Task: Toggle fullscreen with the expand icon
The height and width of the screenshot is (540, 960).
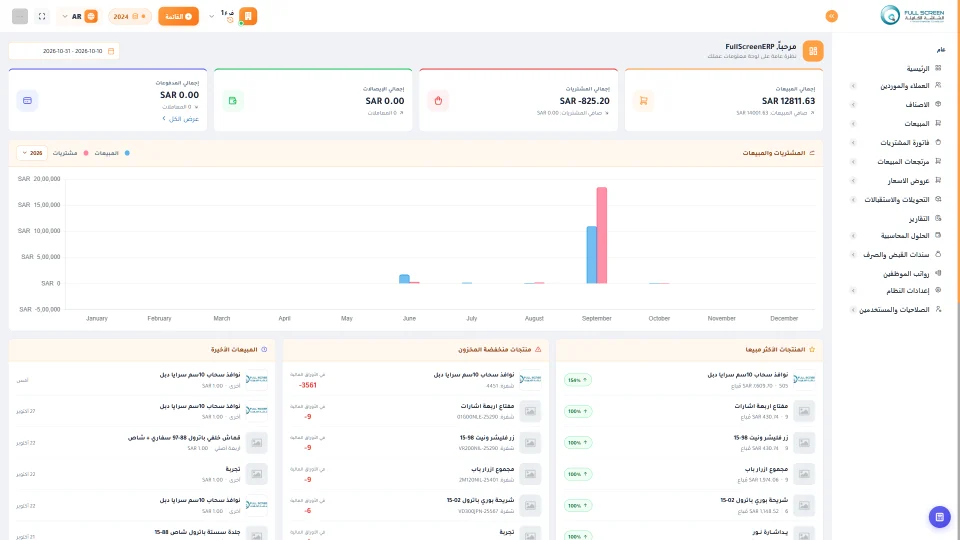Action: [42, 17]
